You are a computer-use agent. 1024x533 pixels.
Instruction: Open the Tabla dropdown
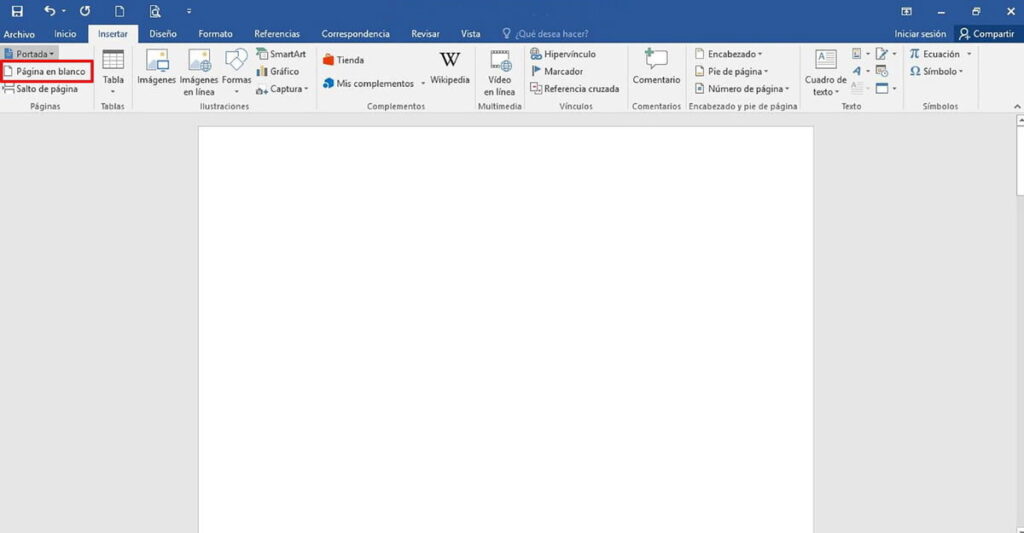coord(113,71)
